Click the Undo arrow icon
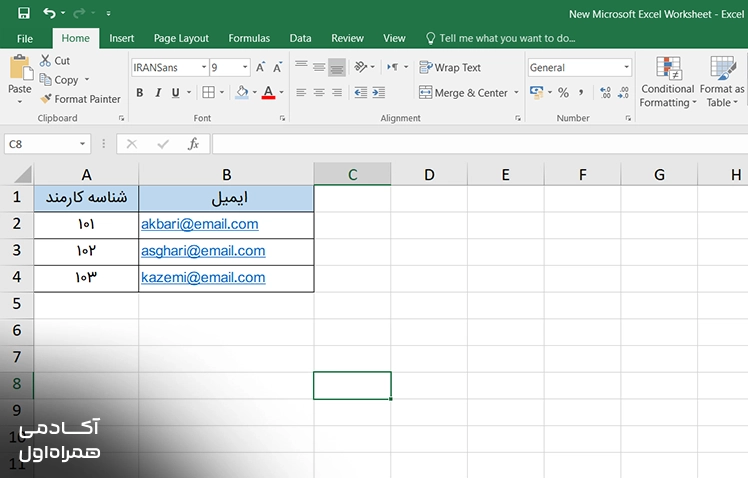 (49, 13)
